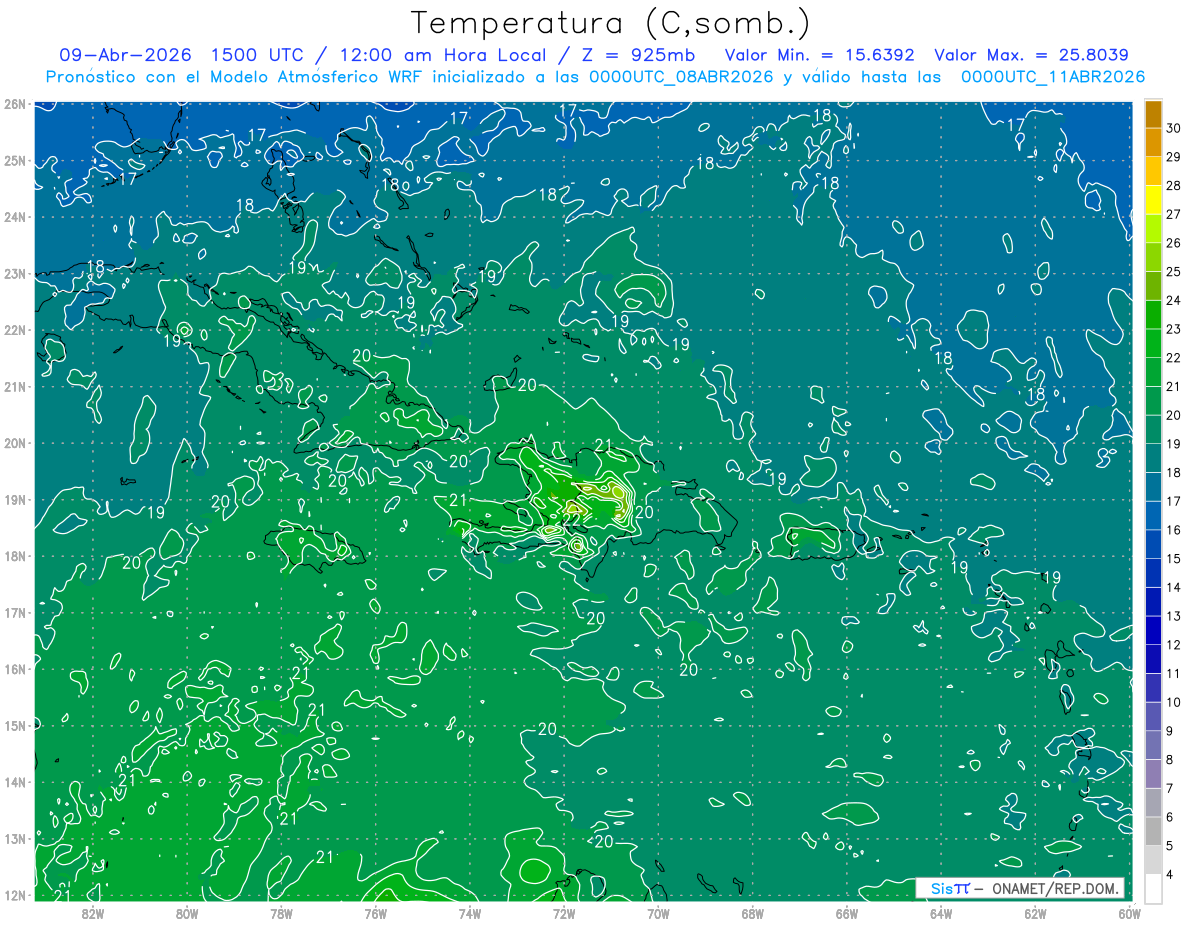Viewport: 1200px width, 927px height.
Task: Click the white 4 degree legend swatch
Action: click(x=1153, y=888)
